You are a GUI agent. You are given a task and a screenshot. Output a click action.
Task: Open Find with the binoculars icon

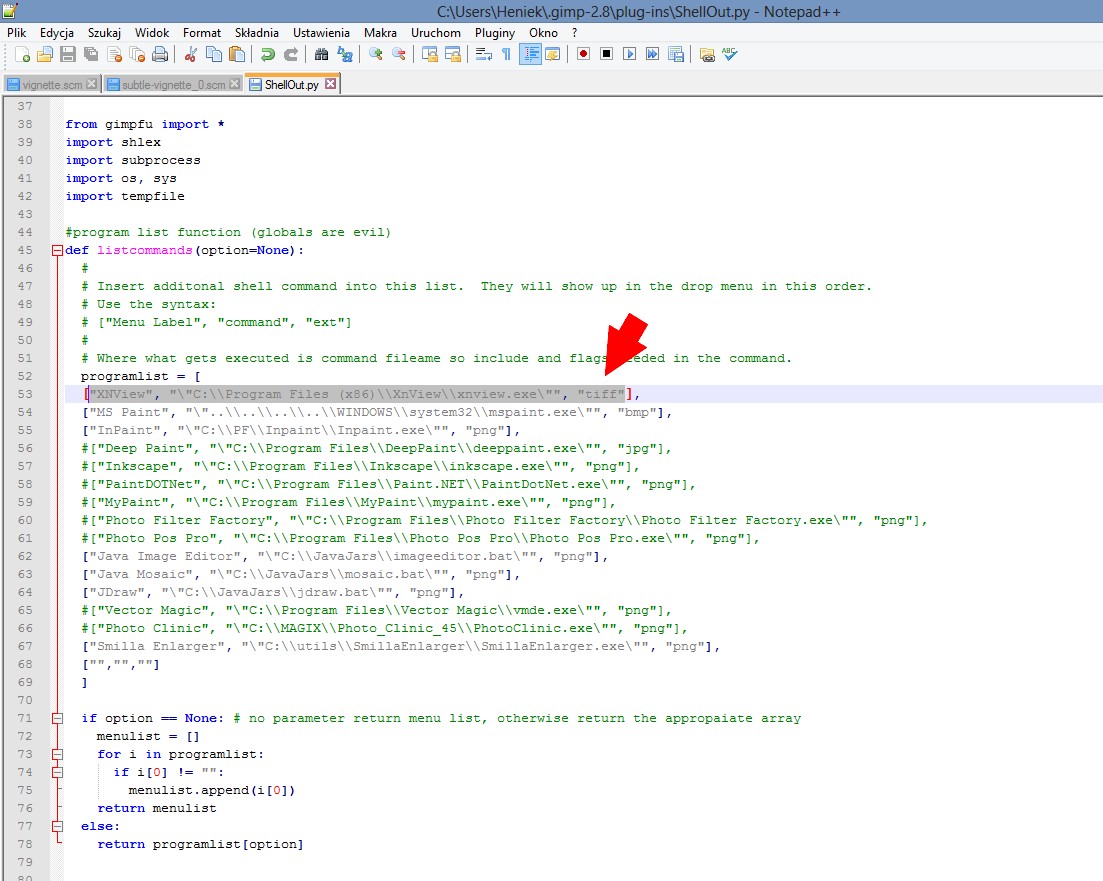click(321, 54)
